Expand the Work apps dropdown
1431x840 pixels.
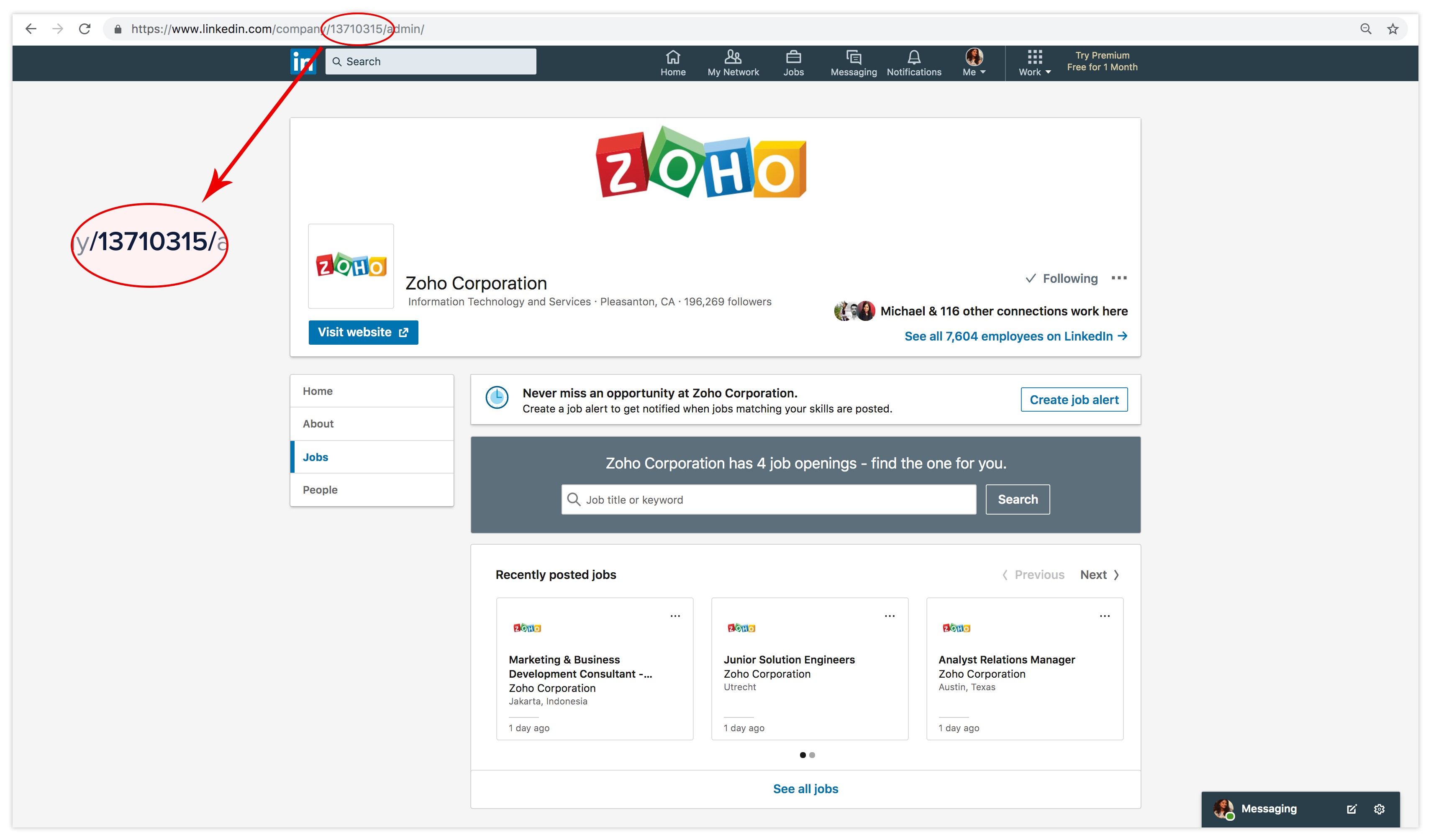(1034, 62)
